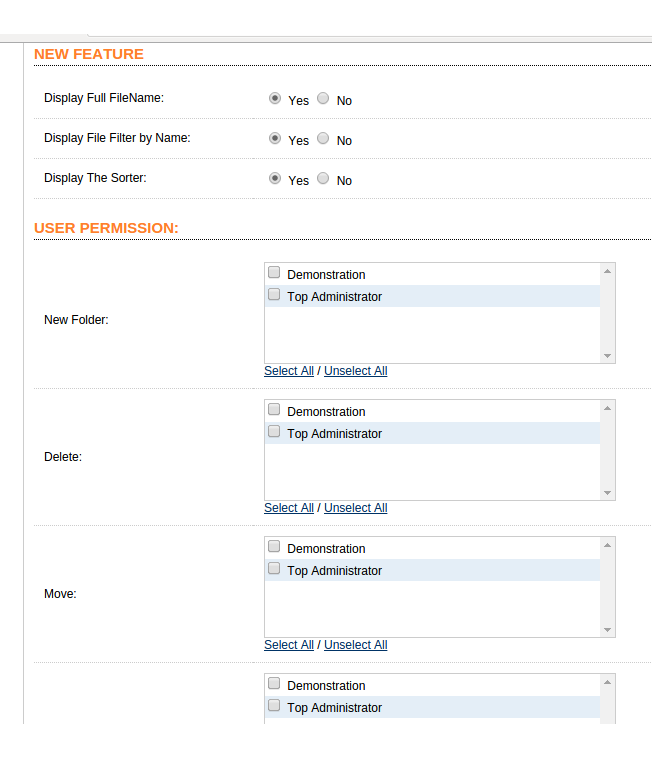Check Demonstration in New Folder permission
This screenshot has height=758, width=652.
[x=274, y=272]
